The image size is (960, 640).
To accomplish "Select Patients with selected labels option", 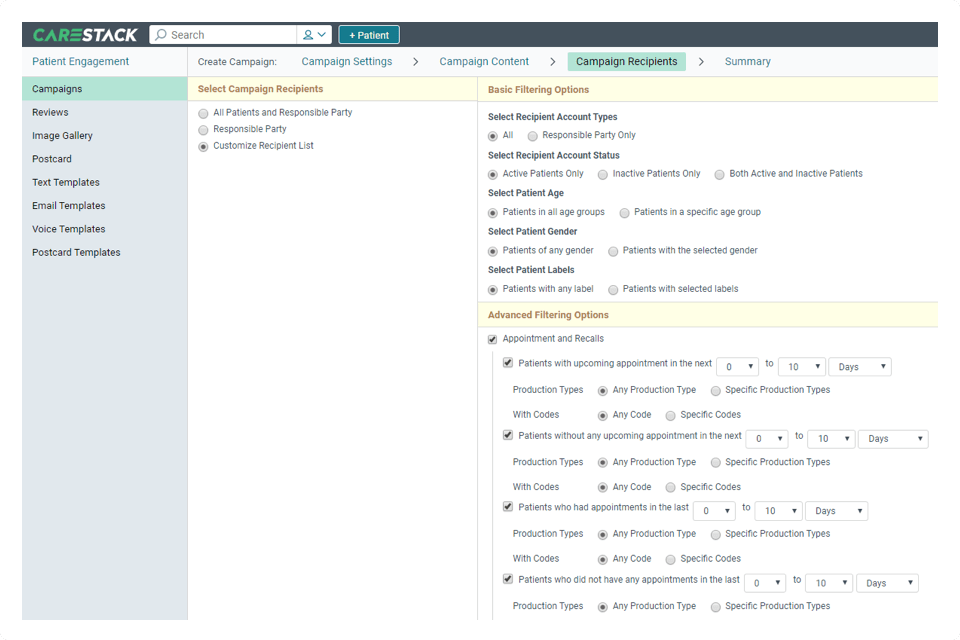I will click(x=611, y=290).
